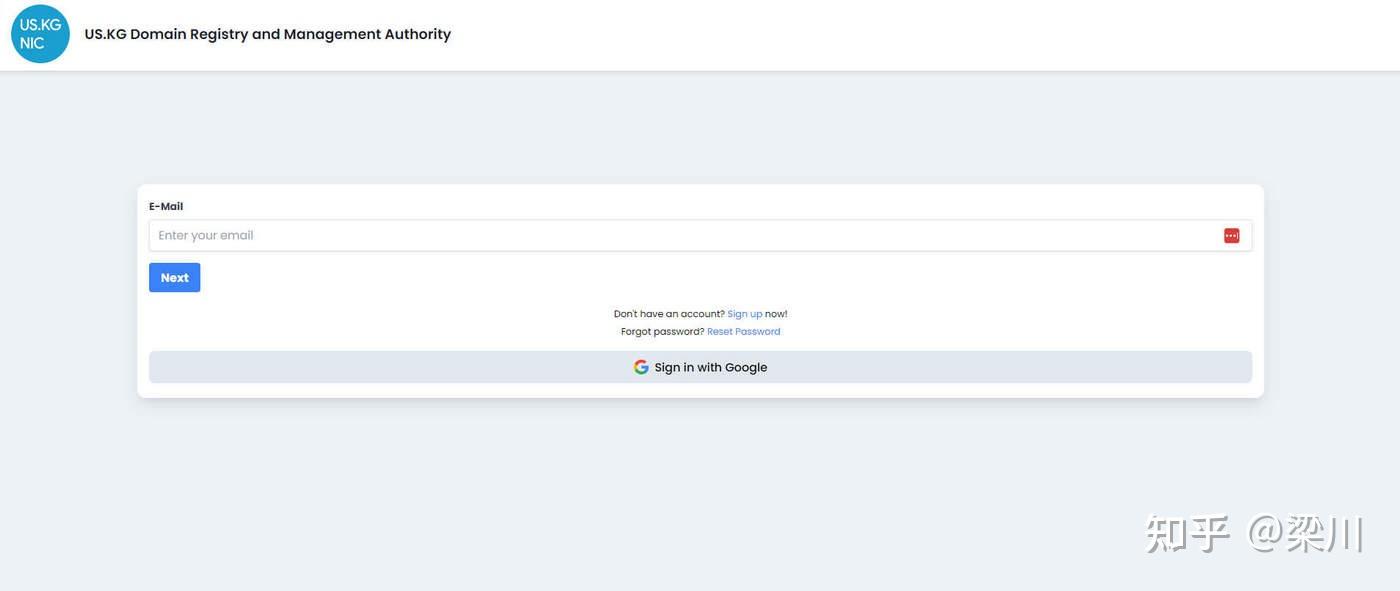Click the page header bar area
The height and width of the screenshot is (591, 1400).
click(700, 35)
